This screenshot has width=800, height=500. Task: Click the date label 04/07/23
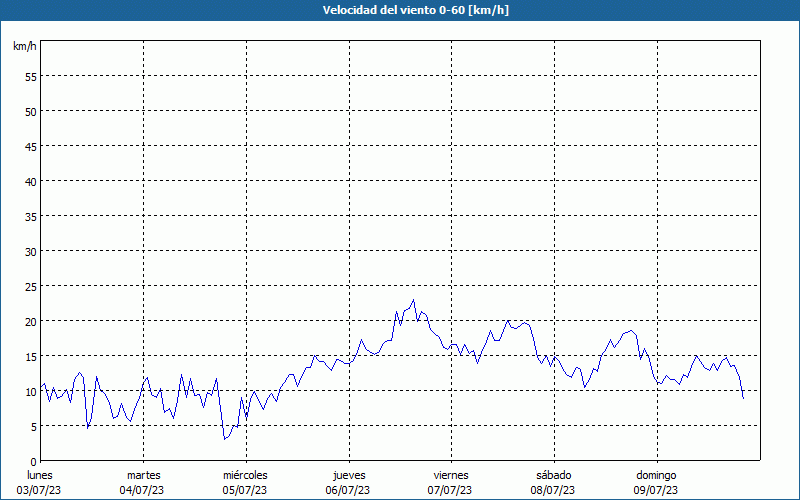click(142, 490)
